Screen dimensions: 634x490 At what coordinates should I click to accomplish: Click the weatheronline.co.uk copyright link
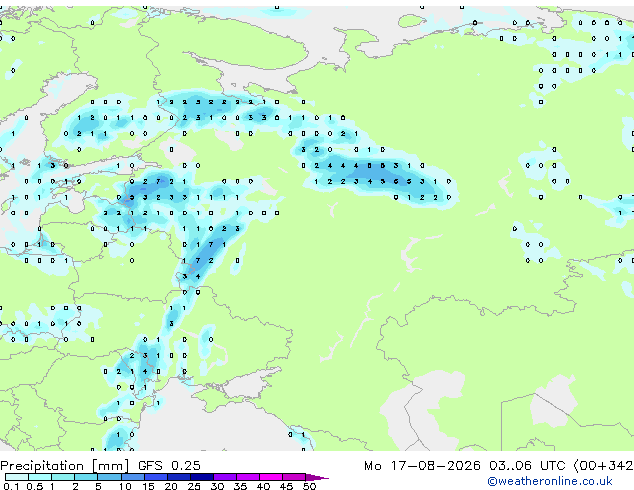pyautogui.click(x=549, y=481)
